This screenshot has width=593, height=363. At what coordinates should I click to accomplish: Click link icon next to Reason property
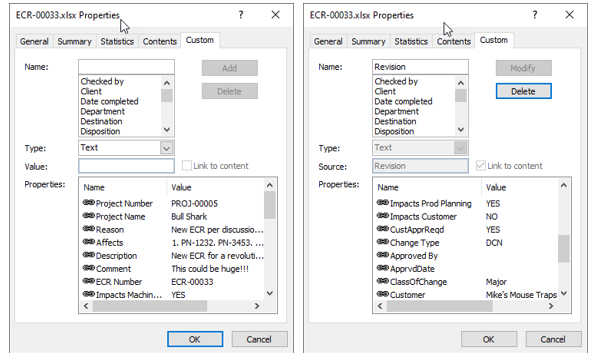[x=88, y=229]
